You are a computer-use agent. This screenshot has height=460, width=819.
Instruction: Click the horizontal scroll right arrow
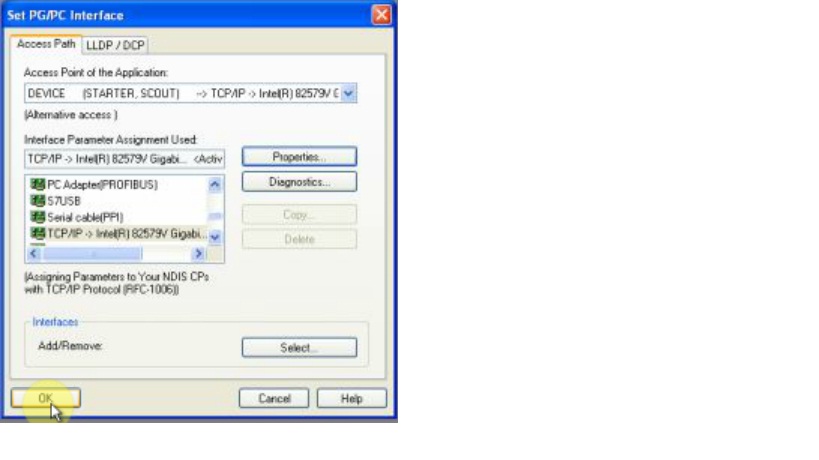coord(198,254)
